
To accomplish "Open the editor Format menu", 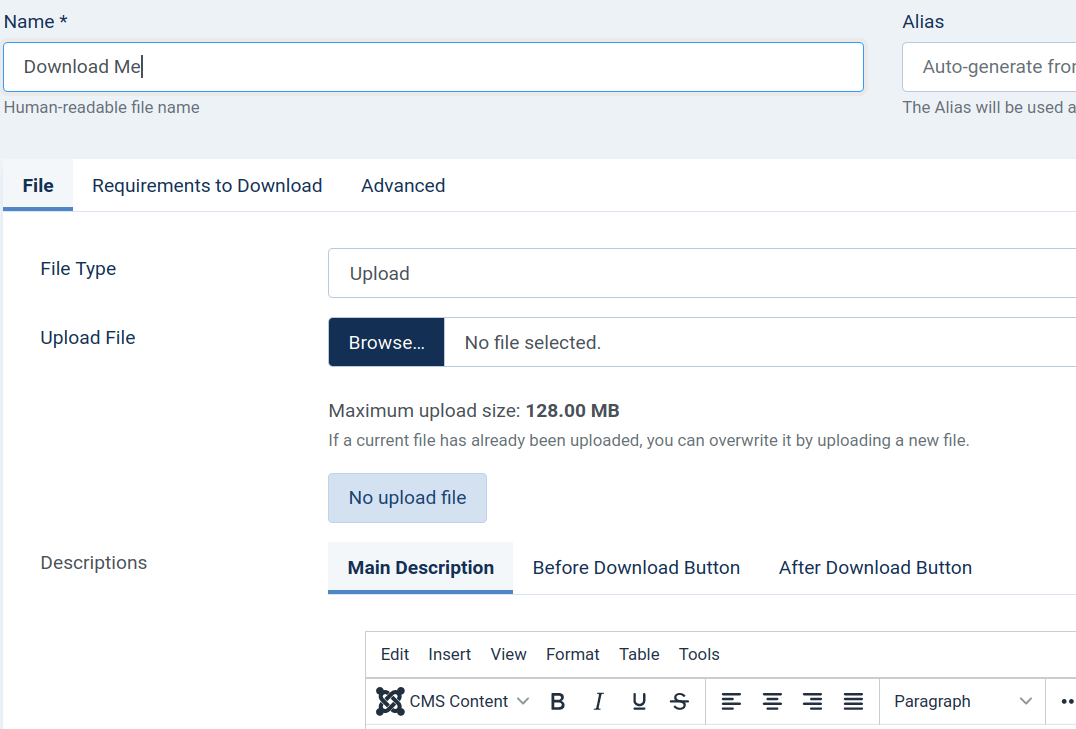I will [x=572, y=654].
